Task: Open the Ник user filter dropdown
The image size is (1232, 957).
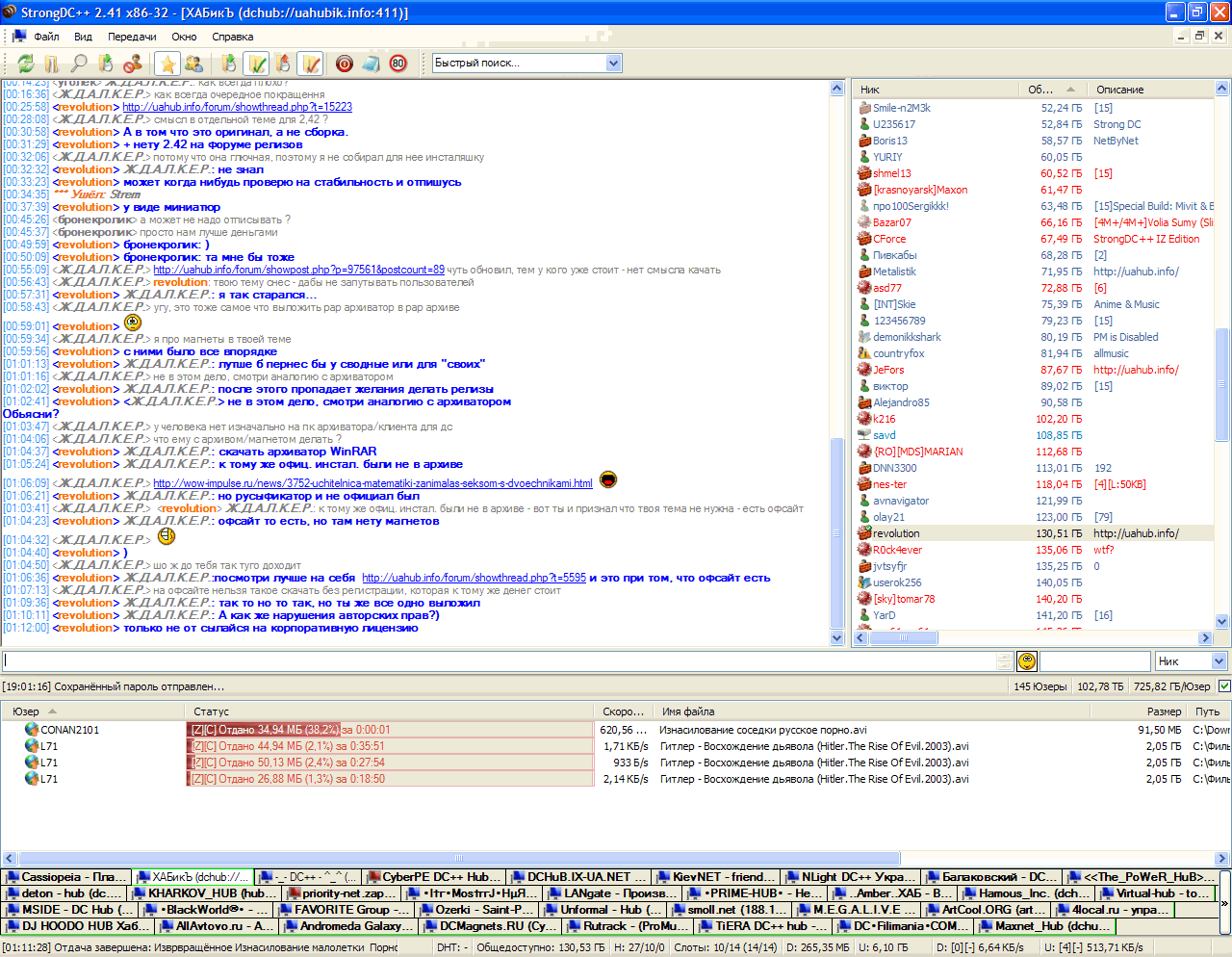Action: [1219, 661]
